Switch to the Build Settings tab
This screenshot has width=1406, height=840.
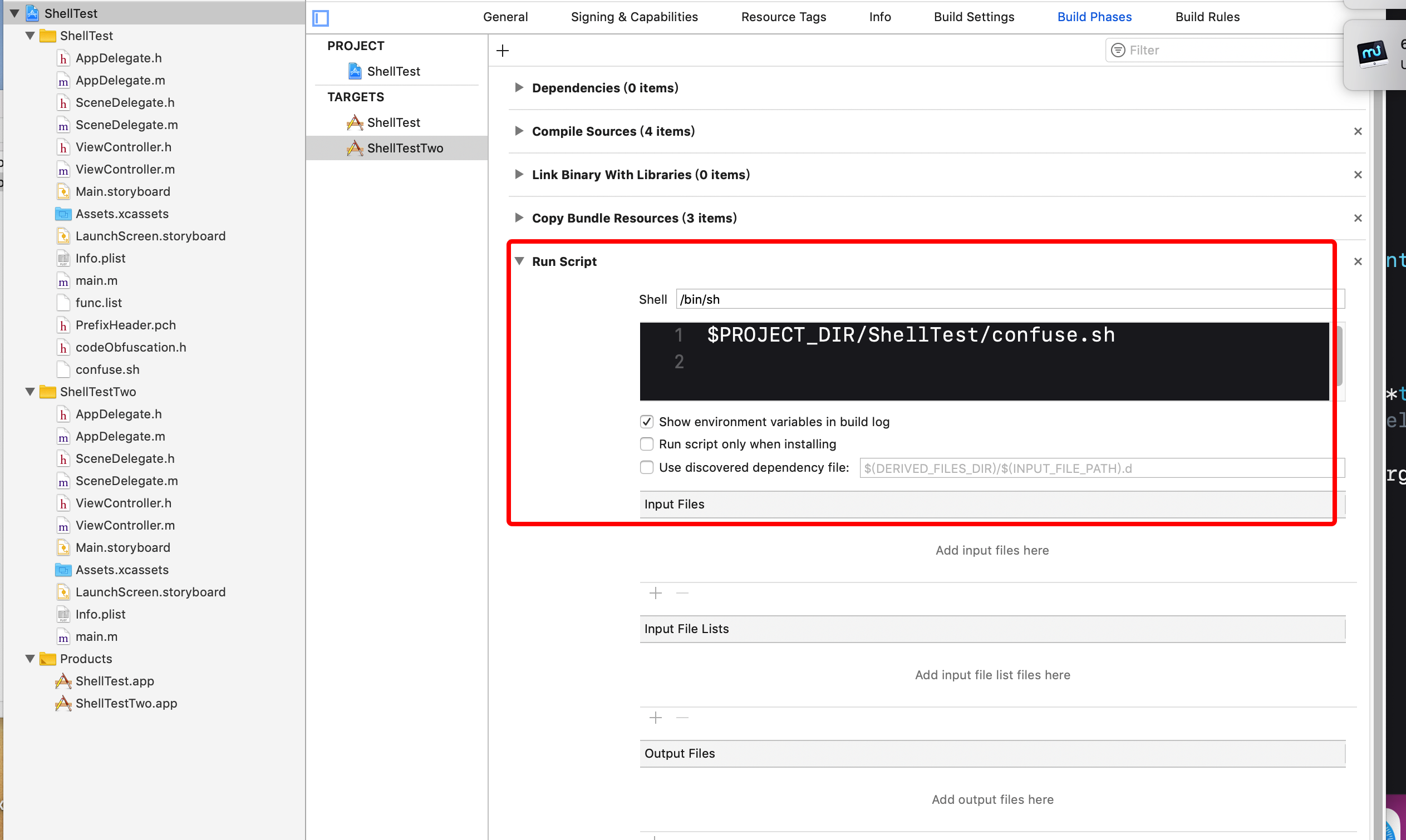[974, 17]
